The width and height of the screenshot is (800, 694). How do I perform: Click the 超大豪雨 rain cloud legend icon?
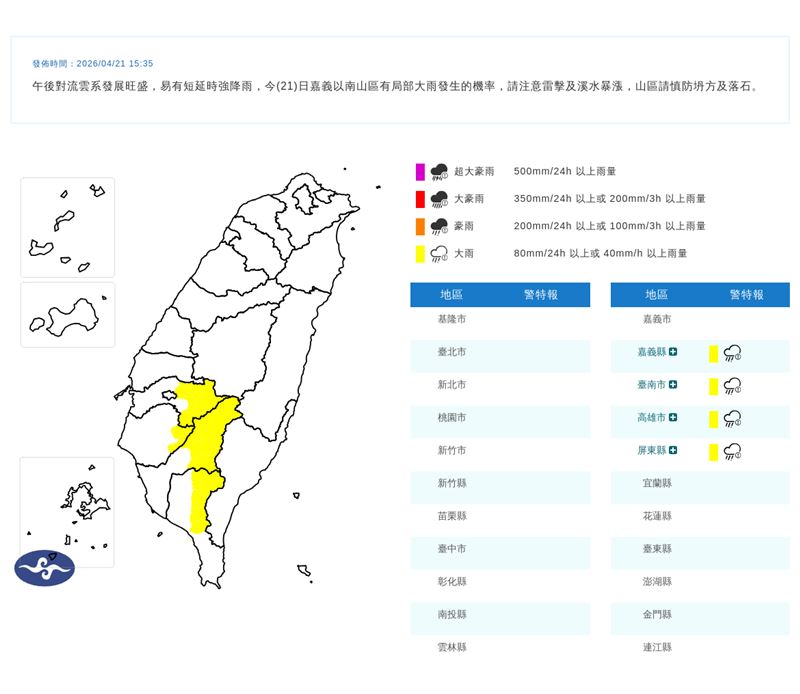coord(439,172)
